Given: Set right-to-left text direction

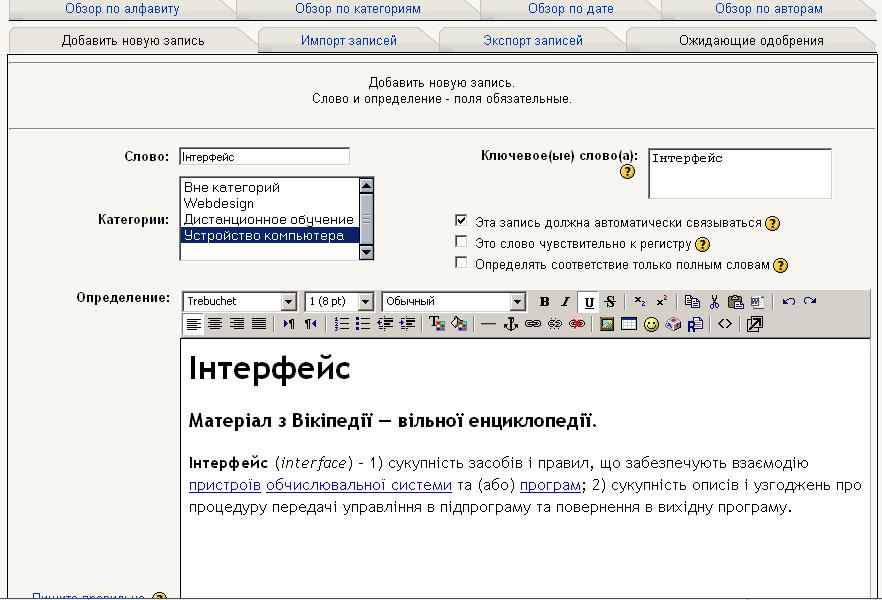Looking at the screenshot, I should (x=310, y=324).
